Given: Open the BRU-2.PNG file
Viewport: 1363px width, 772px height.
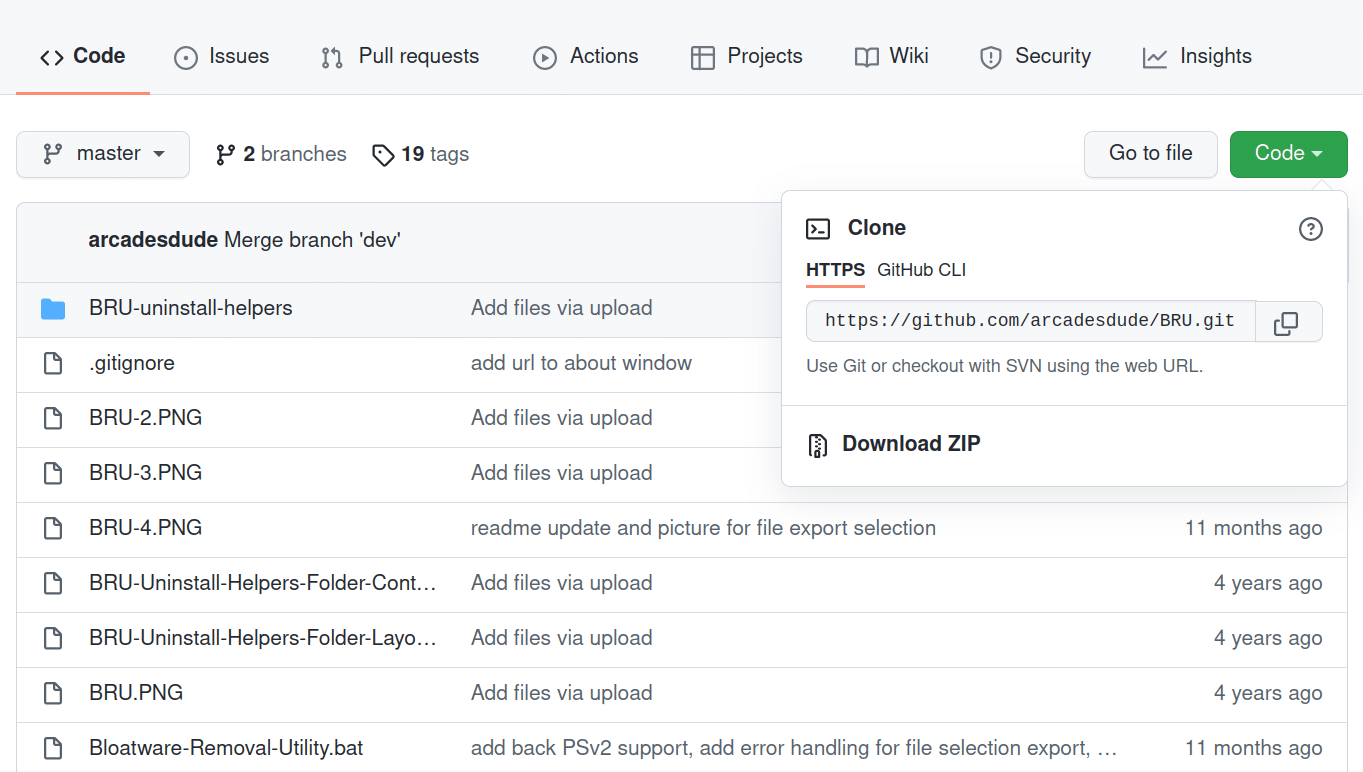Looking at the screenshot, I should pos(146,418).
